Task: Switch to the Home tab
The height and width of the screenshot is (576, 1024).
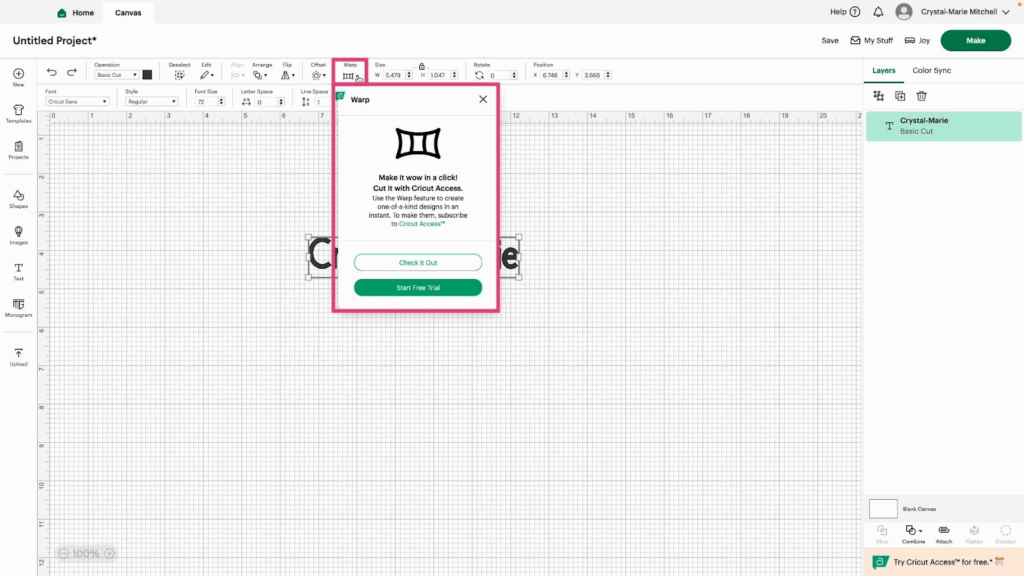Action: click(76, 12)
